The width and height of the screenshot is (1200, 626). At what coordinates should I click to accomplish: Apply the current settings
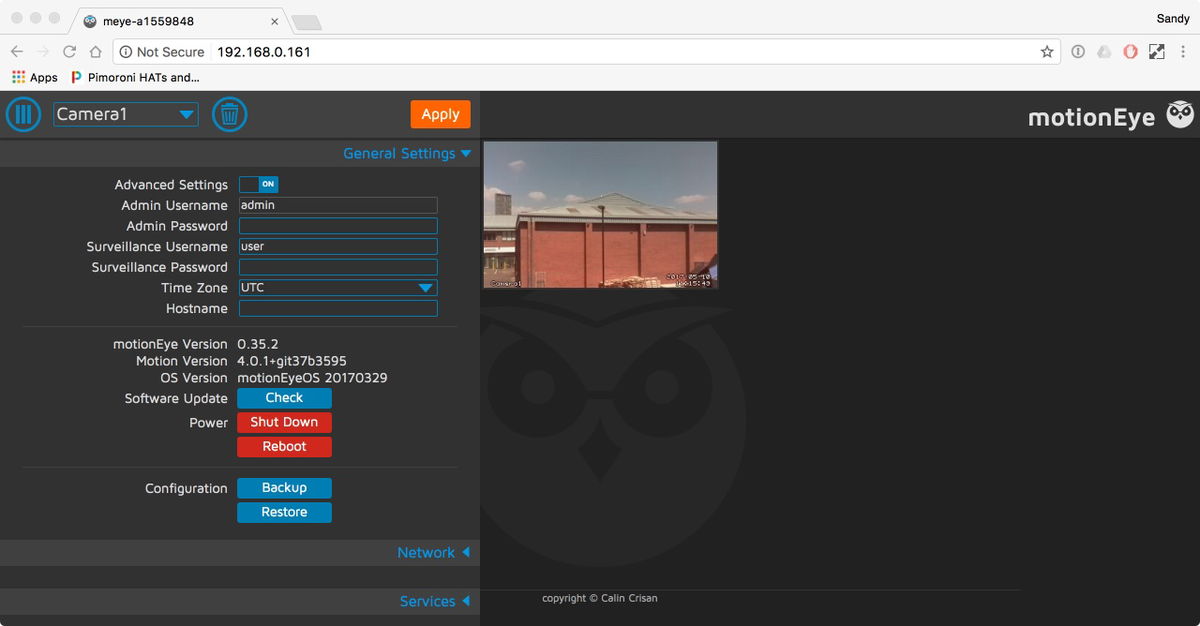(440, 114)
